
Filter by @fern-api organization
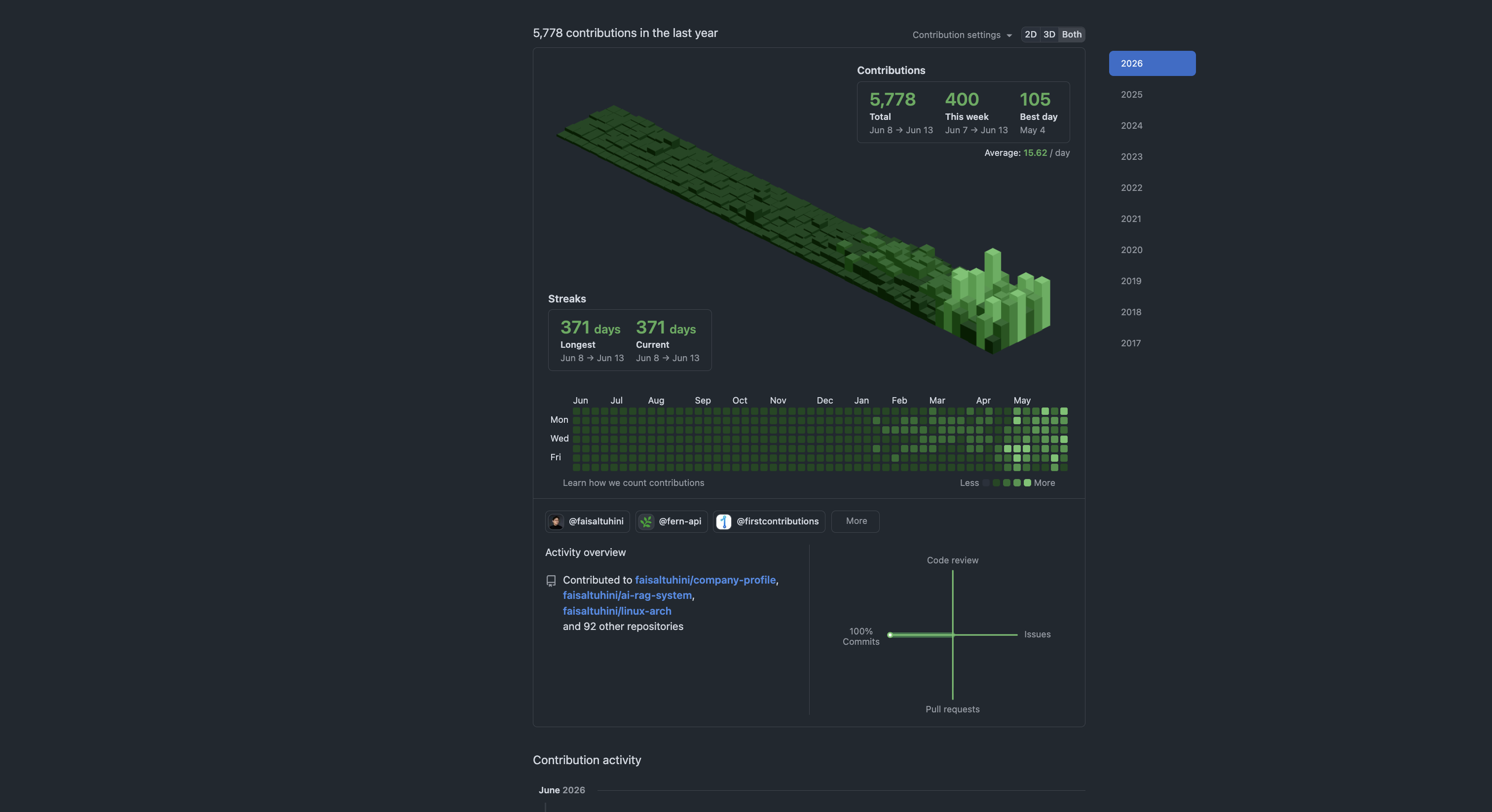click(x=671, y=521)
